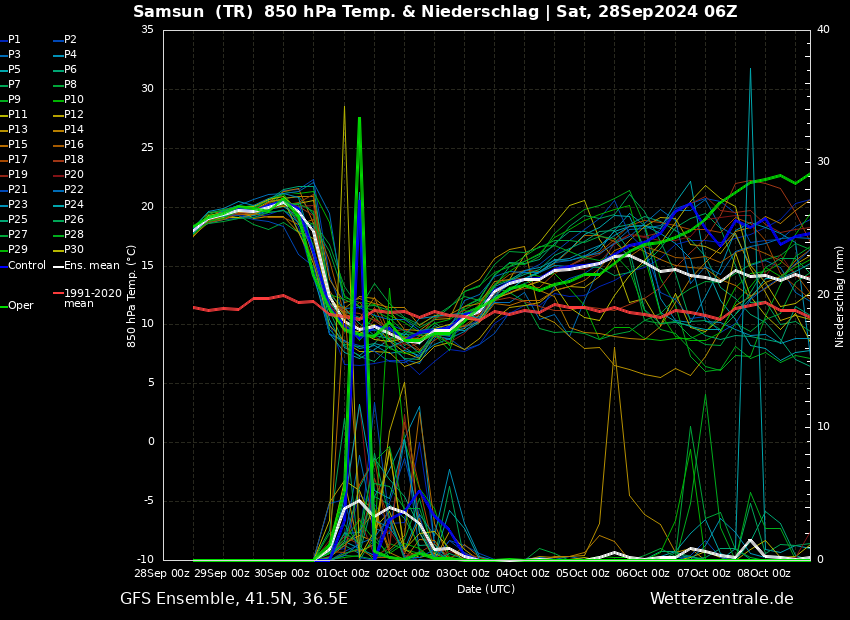Select the P1 legend entry
The height and width of the screenshot is (620, 850).
(10, 40)
